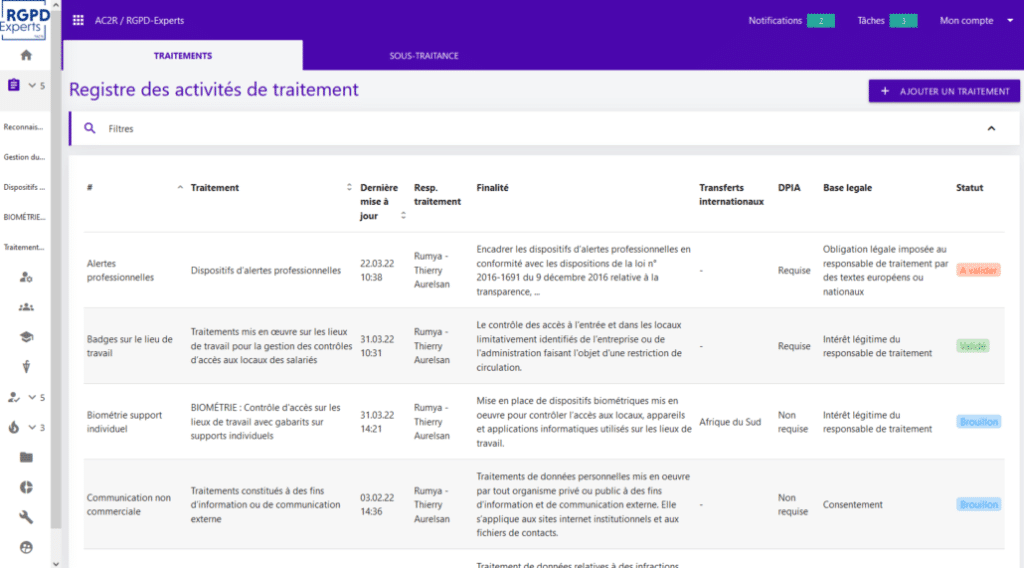This screenshot has width=1024, height=568.
Task: Expand chevron beside flame icon showing 3
Action: tap(32, 427)
